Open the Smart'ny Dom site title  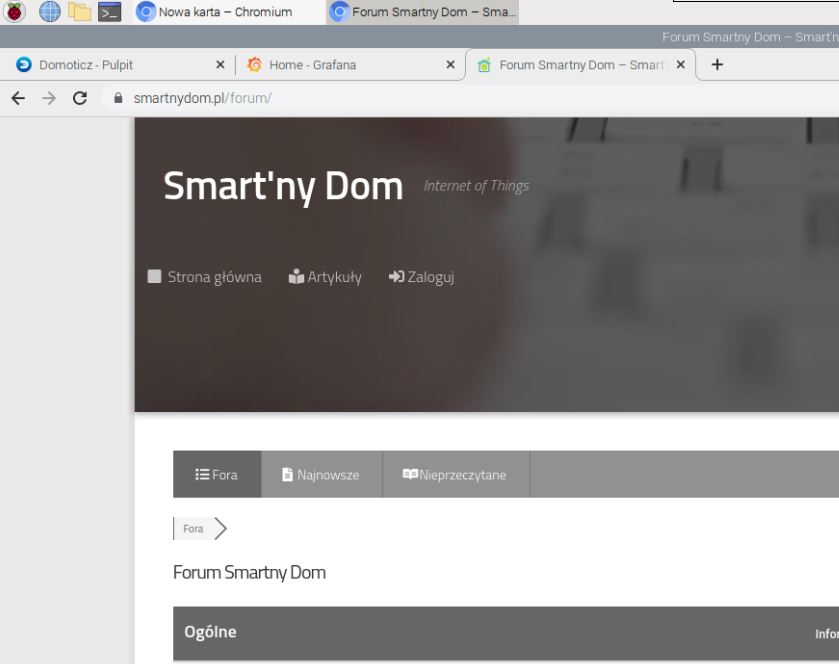[283, 186]
